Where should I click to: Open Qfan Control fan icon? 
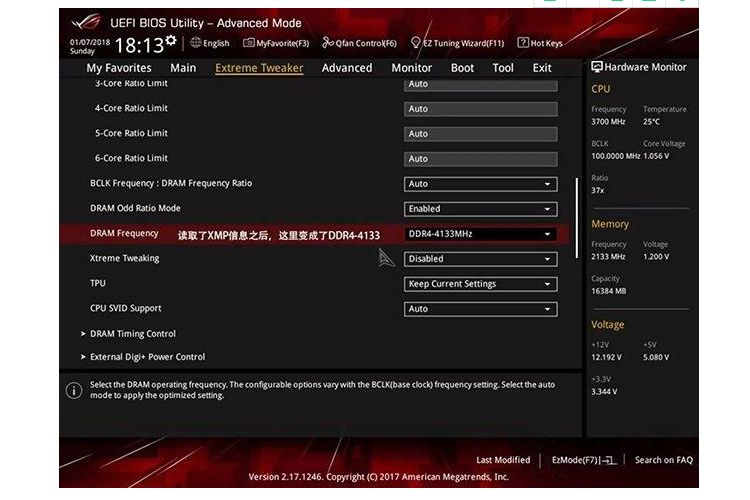[328, 43]
